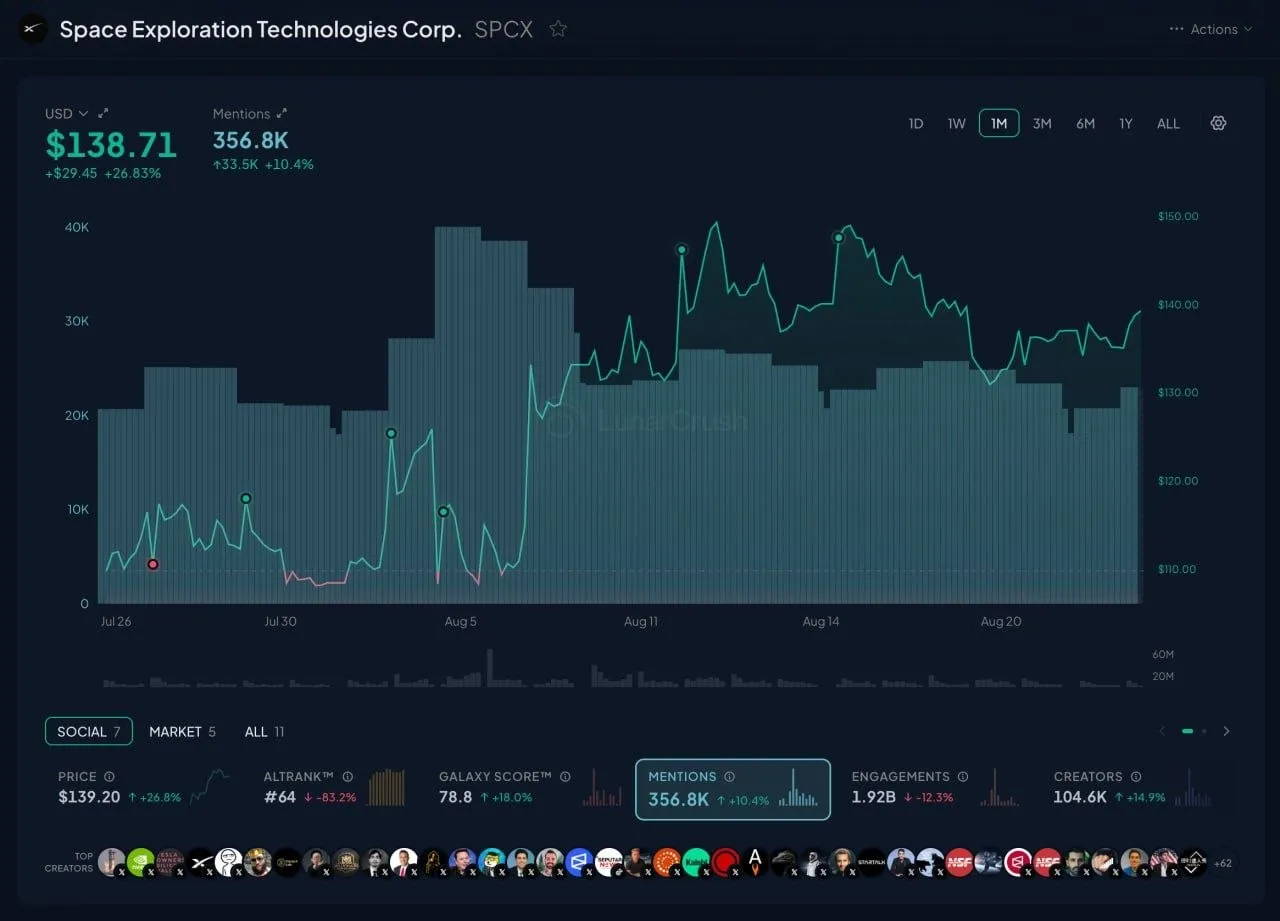
Task: Select the 1D time range
Action: (x=916, y=123)
